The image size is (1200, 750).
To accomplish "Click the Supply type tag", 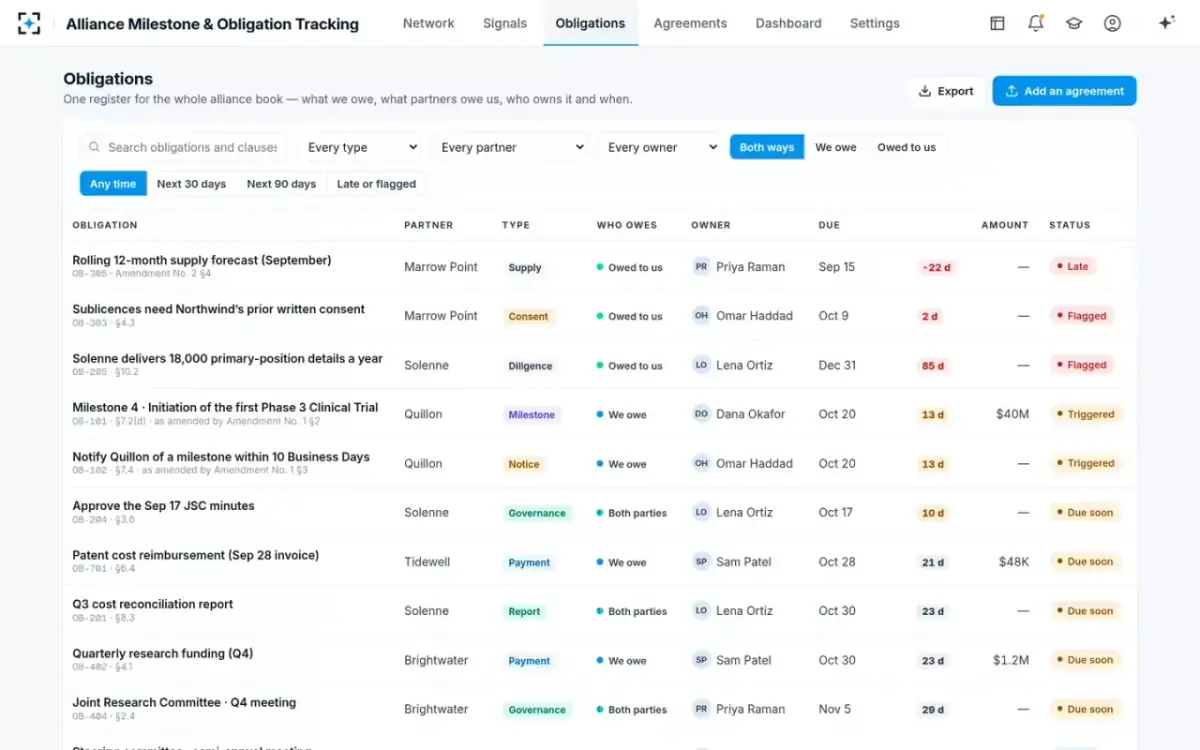I will 524,267.
